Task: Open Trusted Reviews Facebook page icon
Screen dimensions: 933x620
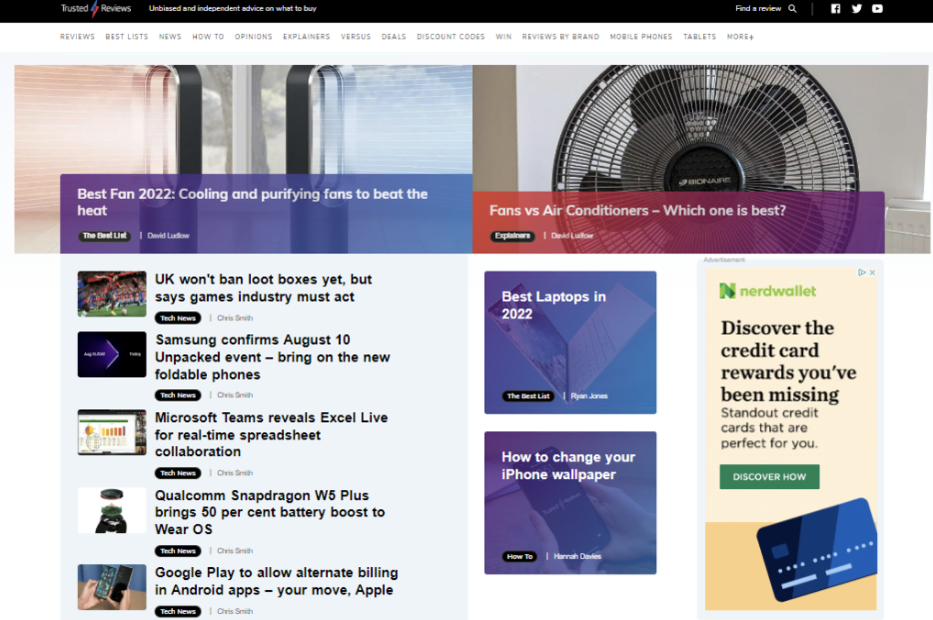Action: (835, 8)
